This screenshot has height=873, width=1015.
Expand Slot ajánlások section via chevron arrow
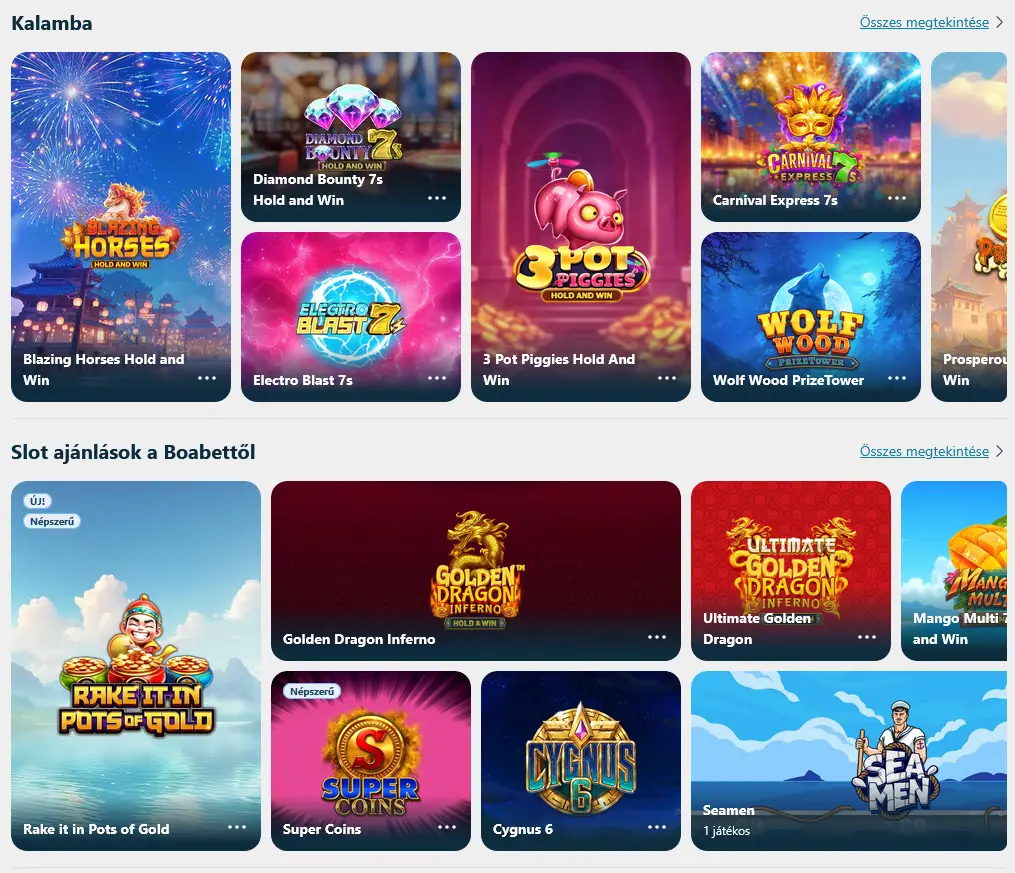click(x=999, y=451)
